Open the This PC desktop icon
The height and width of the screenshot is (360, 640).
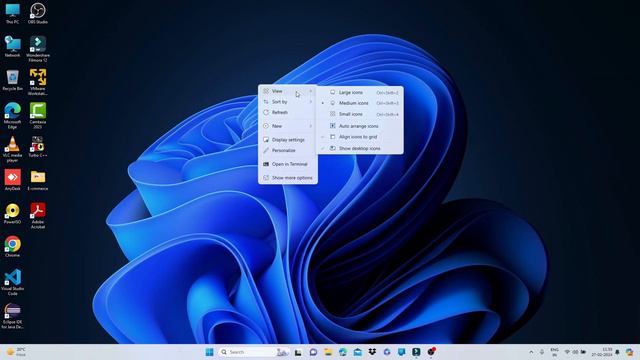[x=12, y=13]
